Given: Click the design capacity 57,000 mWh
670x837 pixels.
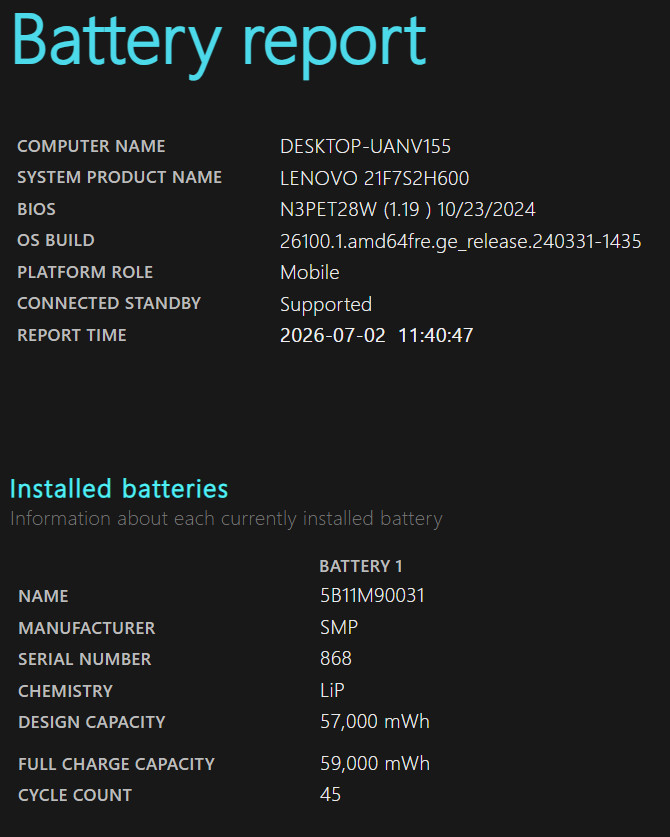Looking at the screenshot, I should click(x=374, y=722).
